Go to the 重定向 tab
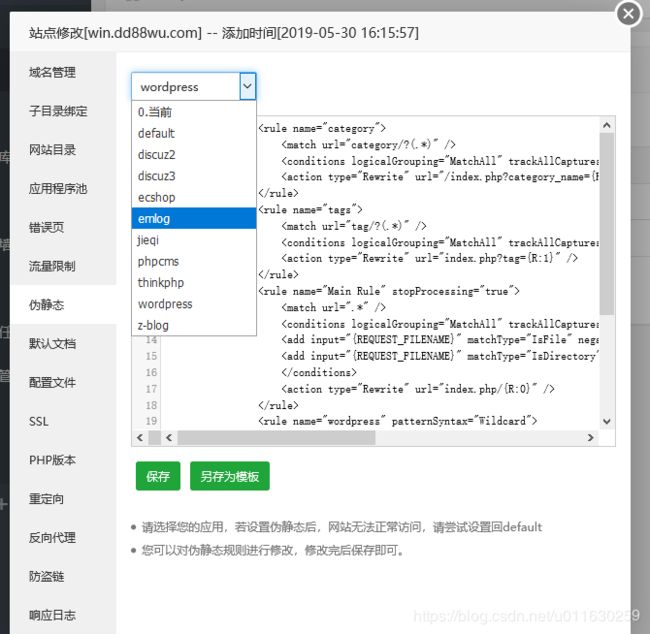 [x=63, y=499]
